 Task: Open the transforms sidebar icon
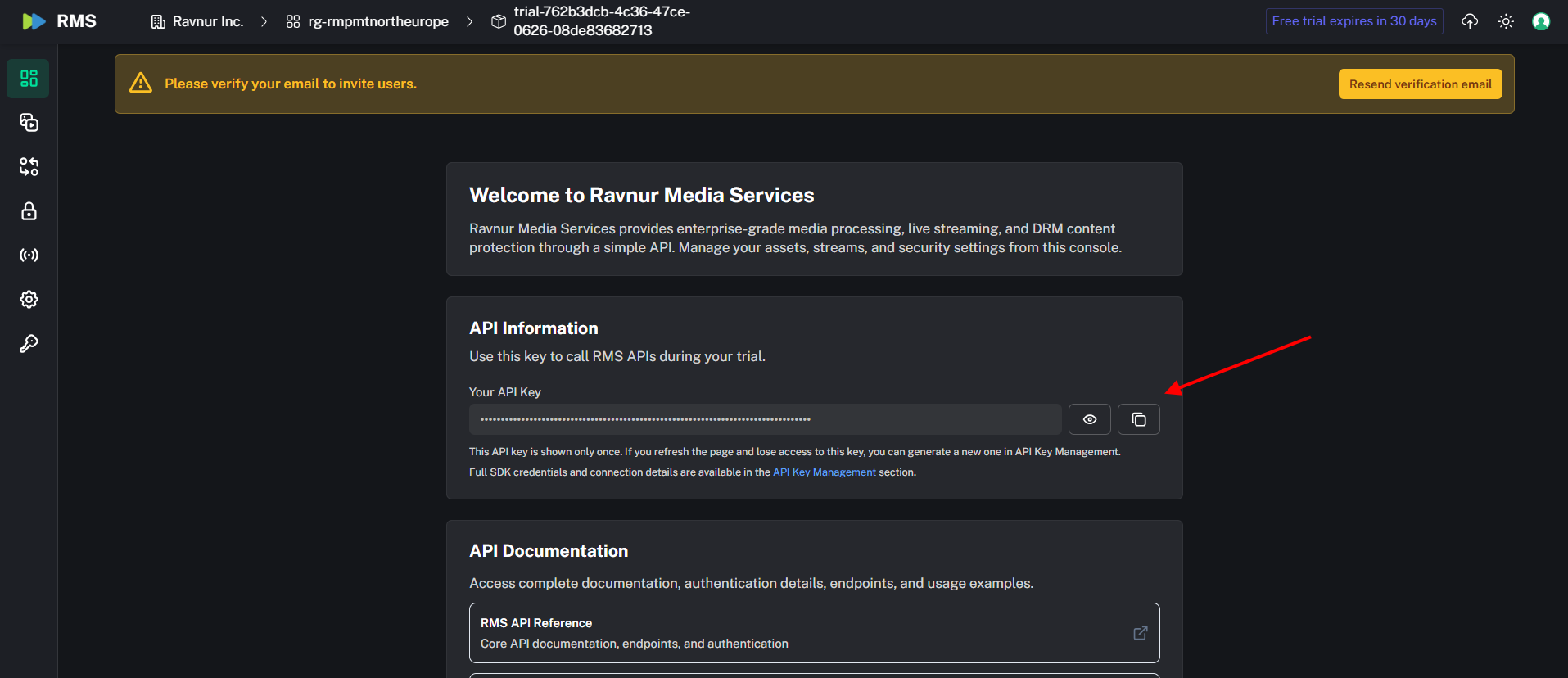(29, 167)
